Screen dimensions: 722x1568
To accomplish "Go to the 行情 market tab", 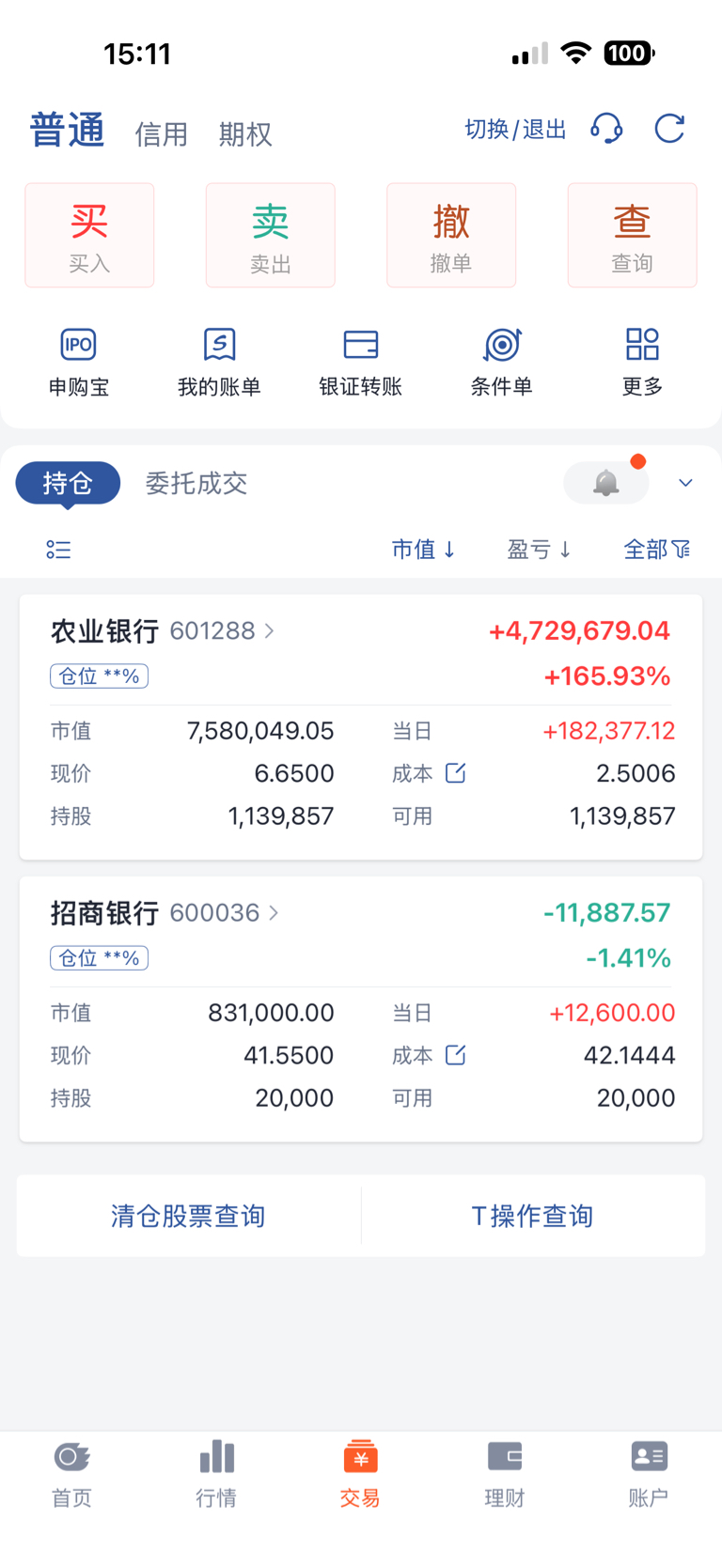I will click(216, 1474).
